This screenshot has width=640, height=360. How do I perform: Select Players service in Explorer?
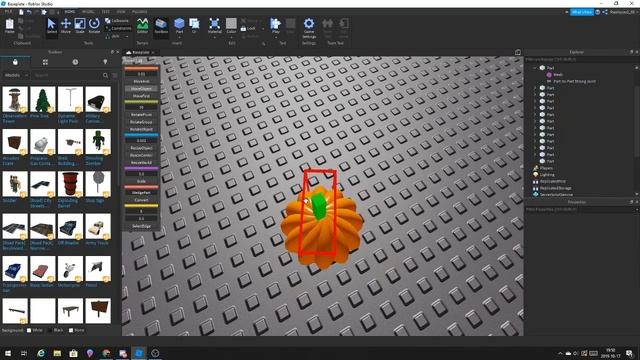pyautogui.click(x=546, y=168)
